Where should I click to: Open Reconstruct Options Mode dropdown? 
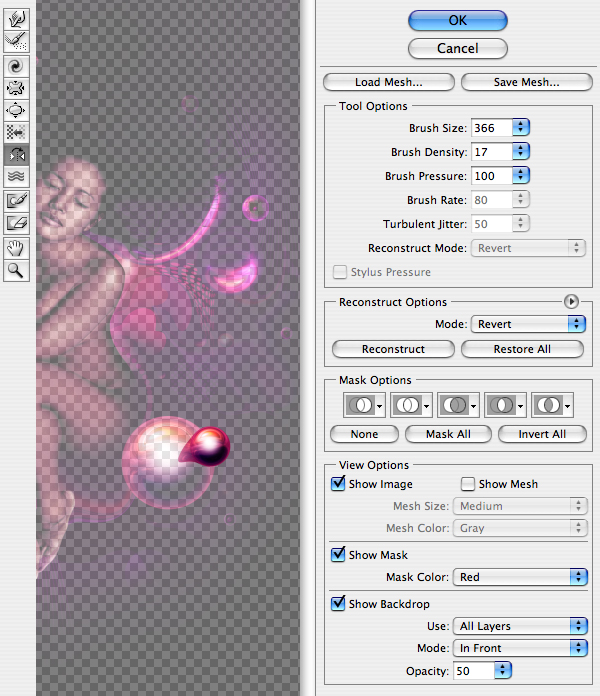tap(529, 324)
